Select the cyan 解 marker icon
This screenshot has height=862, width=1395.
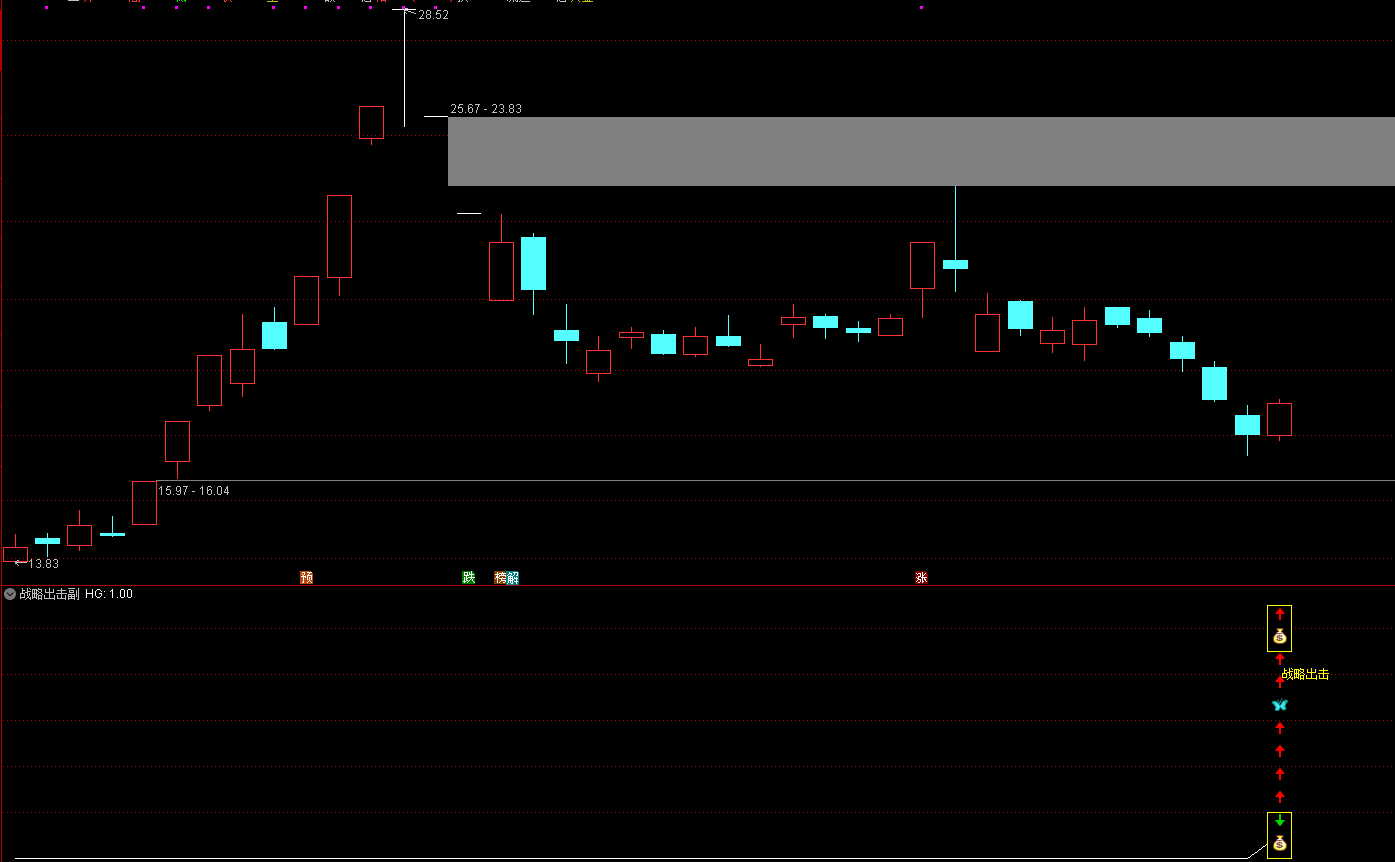coord(513,578)
